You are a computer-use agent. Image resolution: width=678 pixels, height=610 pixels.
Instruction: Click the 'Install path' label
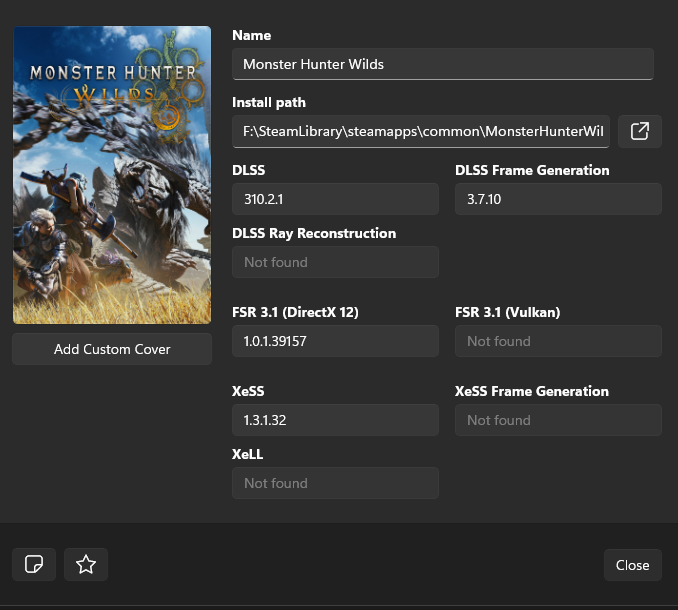coord(269,102)
